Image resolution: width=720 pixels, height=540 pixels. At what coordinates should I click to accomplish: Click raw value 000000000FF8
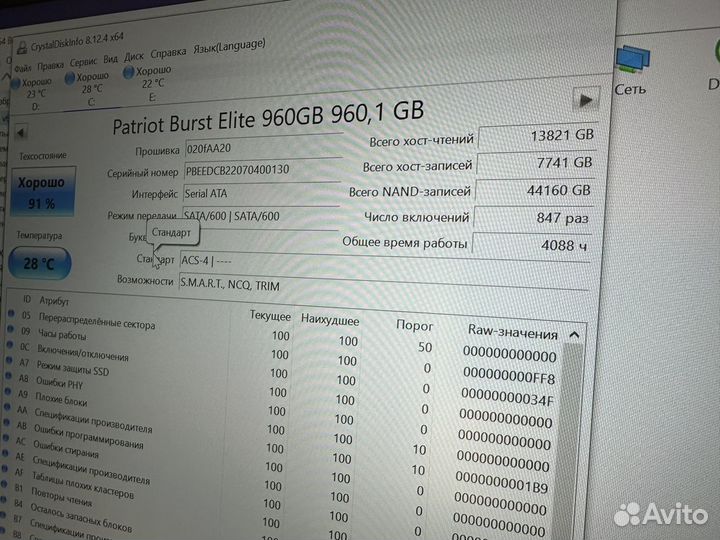[x=509, y=376]
